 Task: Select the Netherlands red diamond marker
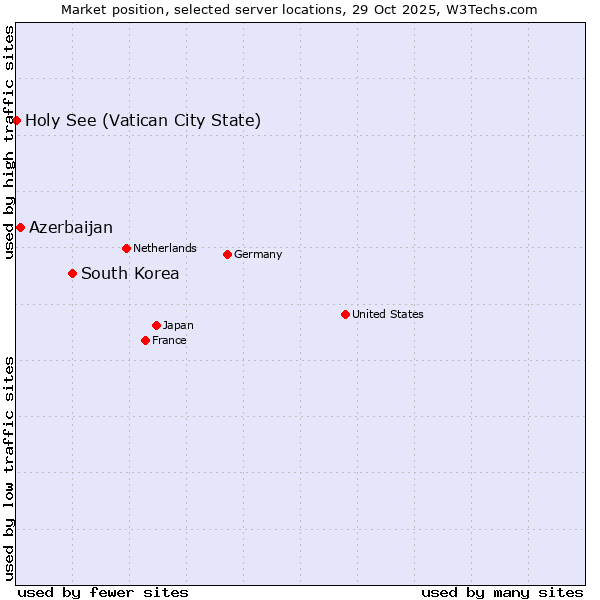(x=126, y=248)
